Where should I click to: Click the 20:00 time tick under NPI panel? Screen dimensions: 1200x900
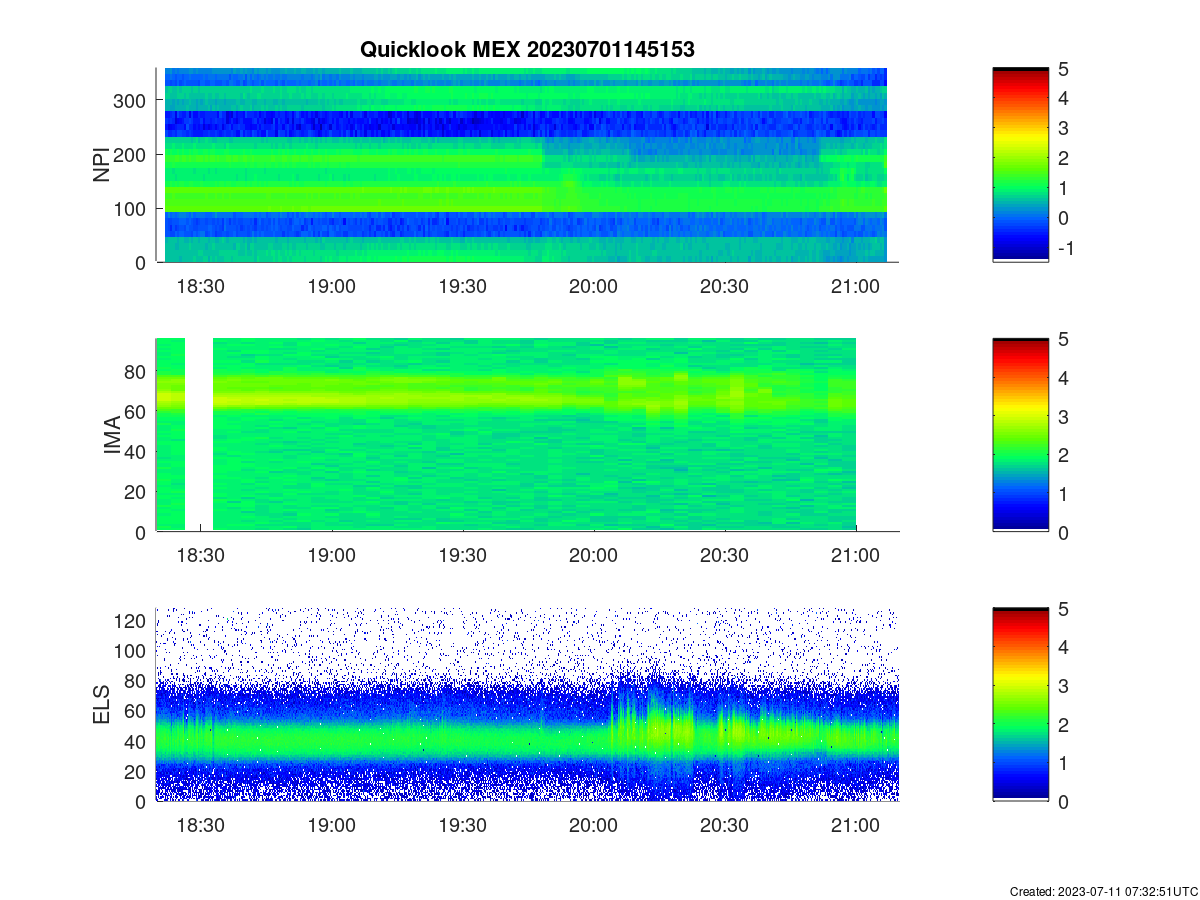(593, 286)
